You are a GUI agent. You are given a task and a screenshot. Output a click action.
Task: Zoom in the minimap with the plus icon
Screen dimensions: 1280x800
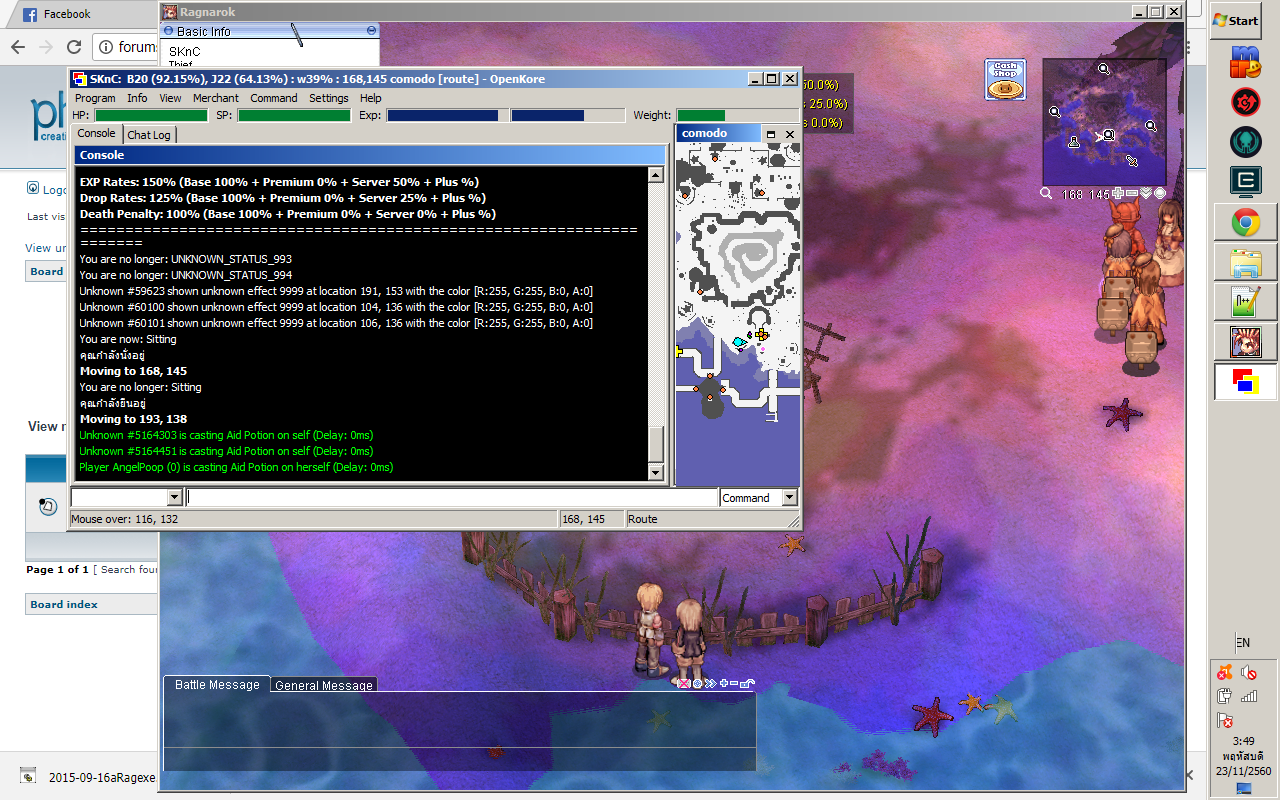point(1117,193)
